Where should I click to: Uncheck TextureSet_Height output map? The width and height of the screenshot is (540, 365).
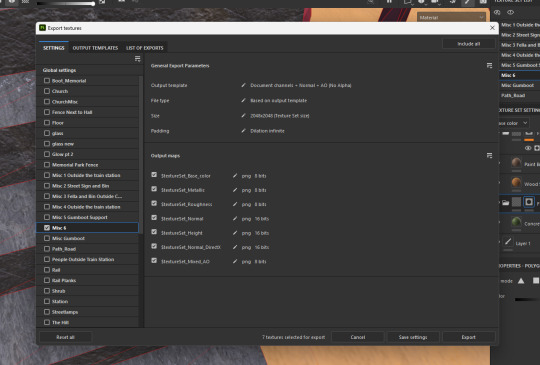coord(154,232)
